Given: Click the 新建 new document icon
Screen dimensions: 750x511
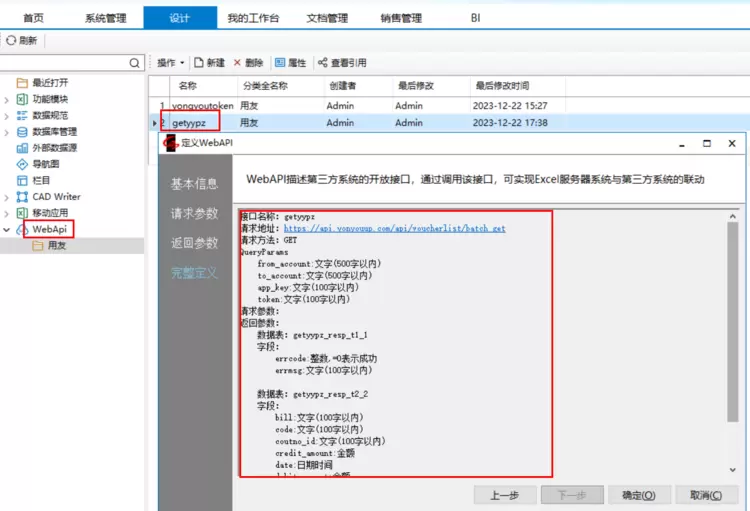Looking at the screenshot, I should pos(200,62).
